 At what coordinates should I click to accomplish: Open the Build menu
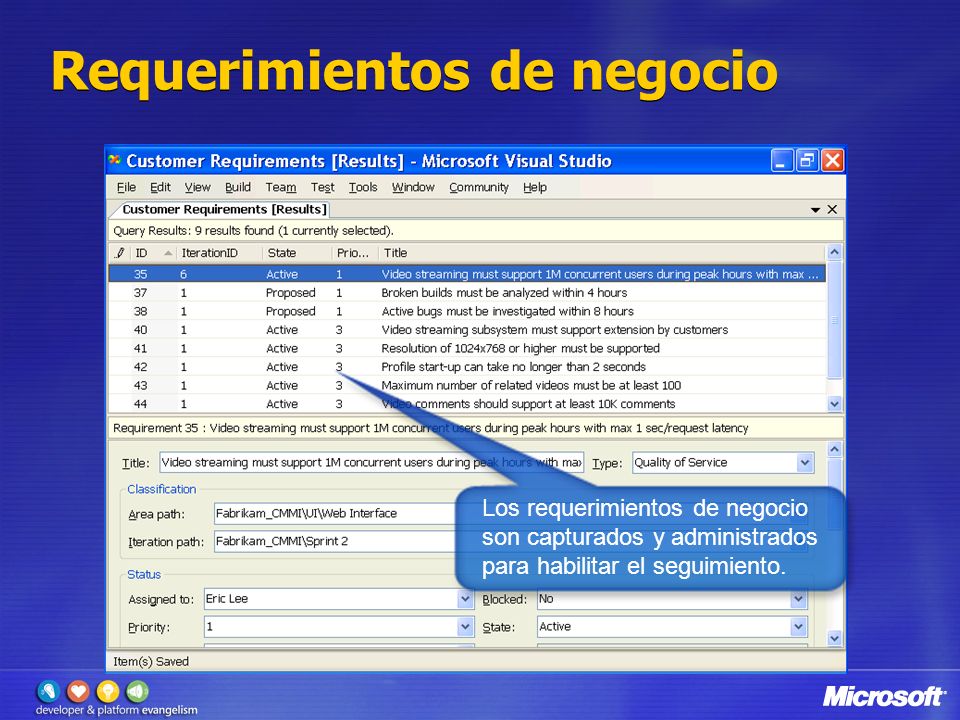[238, 187]
